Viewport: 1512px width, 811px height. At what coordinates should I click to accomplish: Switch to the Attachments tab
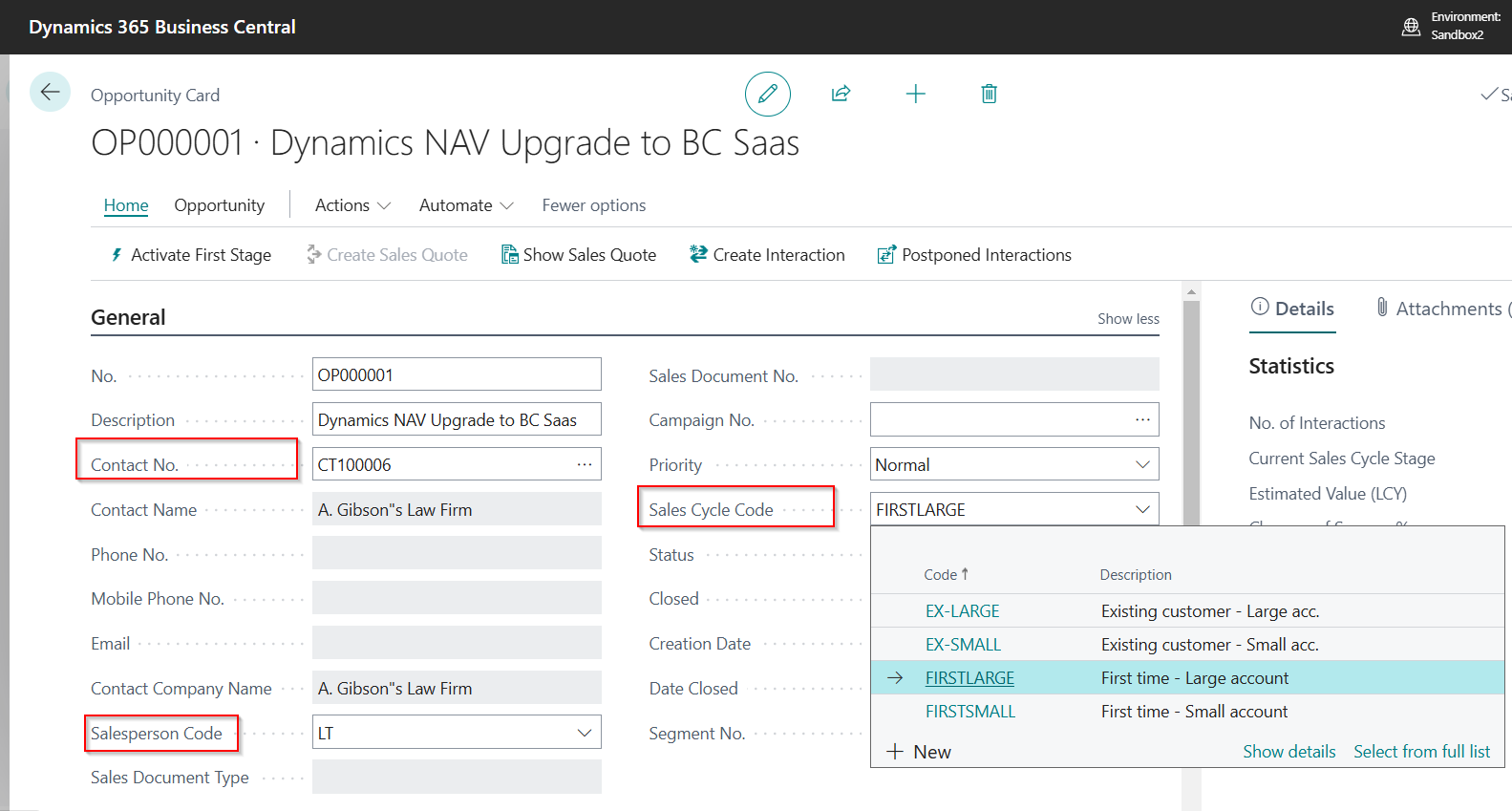pyautogui.click(x=1442, y=309)
